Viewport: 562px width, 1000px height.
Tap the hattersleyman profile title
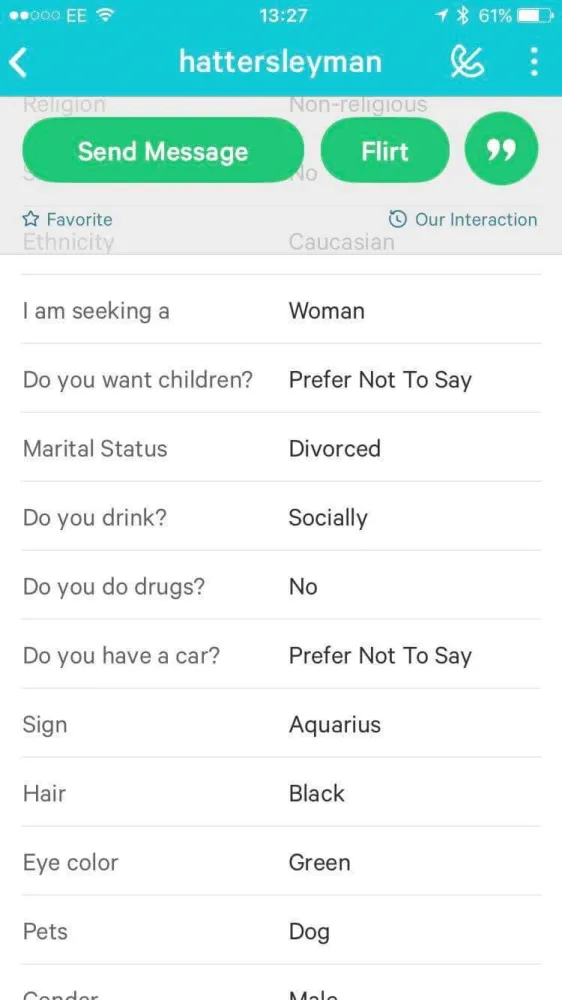[280, 62]
